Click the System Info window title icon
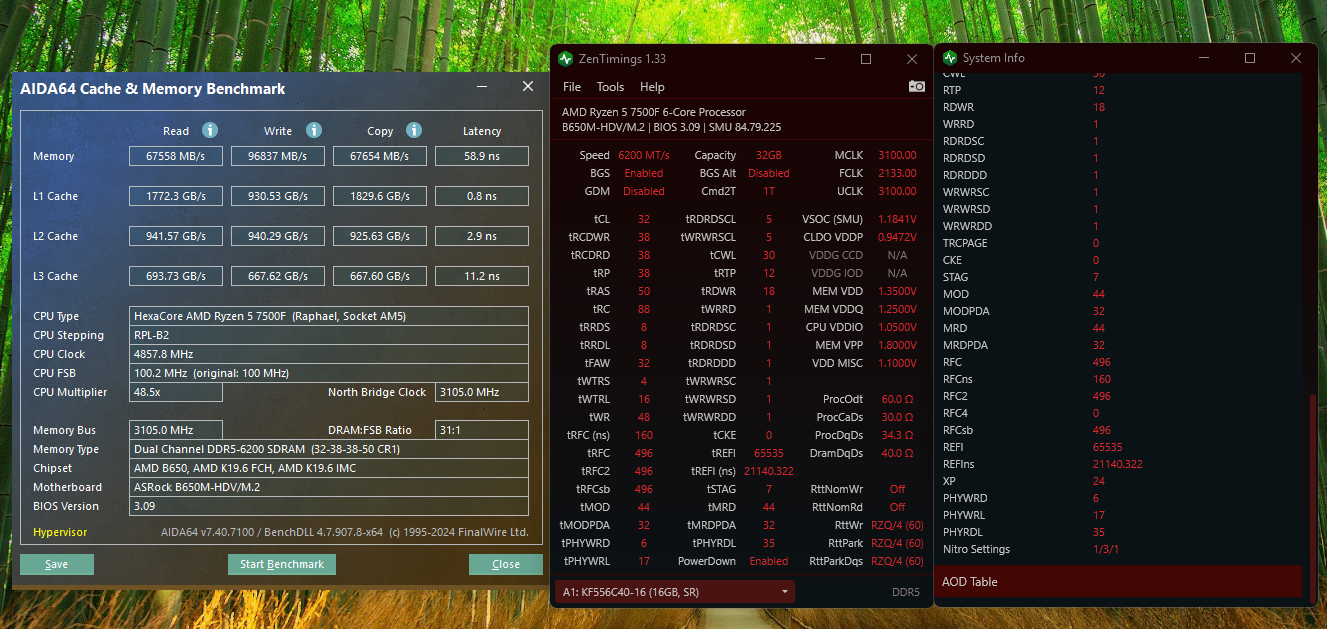The width and height of the screenshot is (1327, 629). click(949, 58)
